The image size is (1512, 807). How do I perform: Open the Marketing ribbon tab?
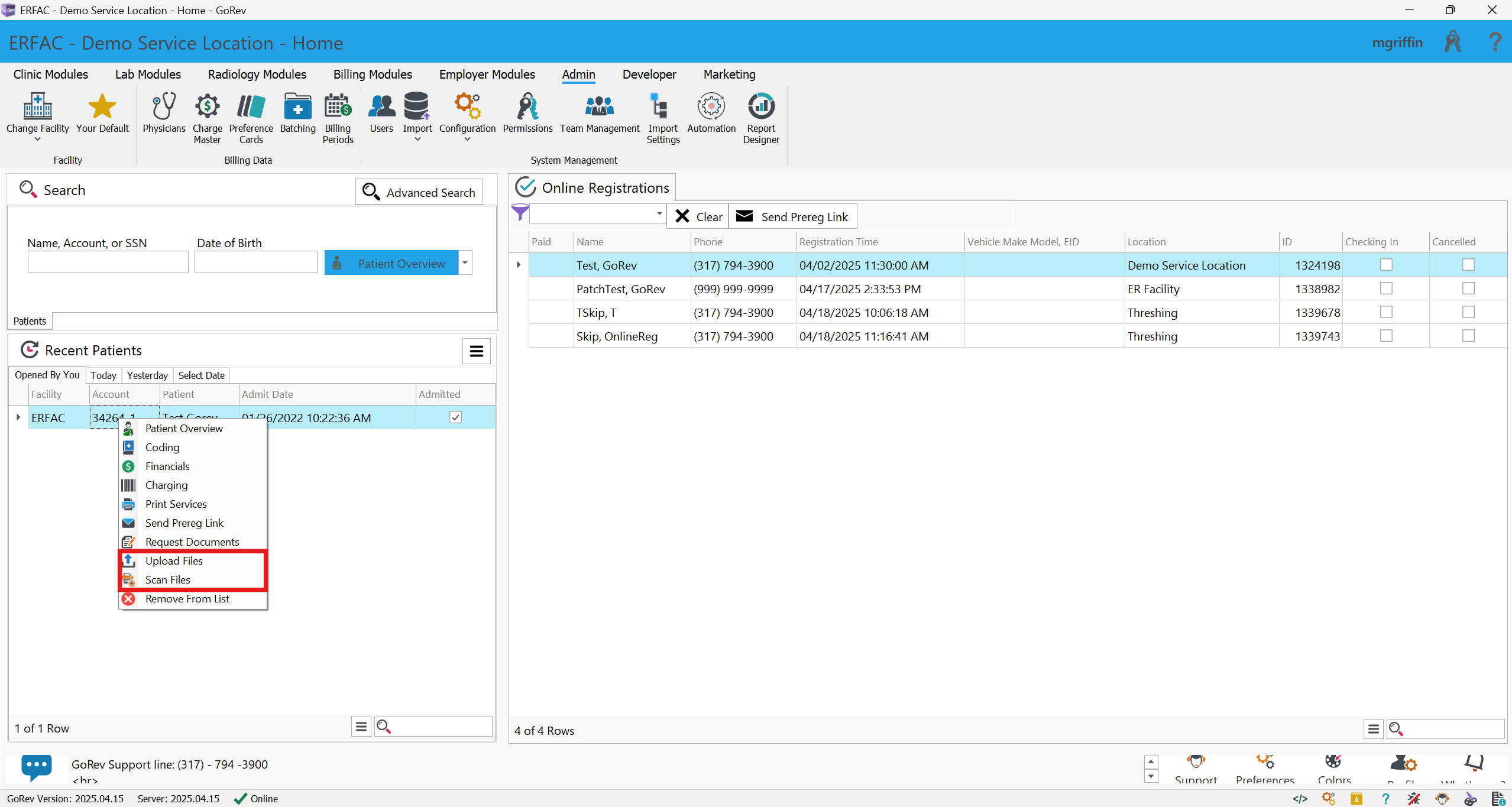coord(729,74)
